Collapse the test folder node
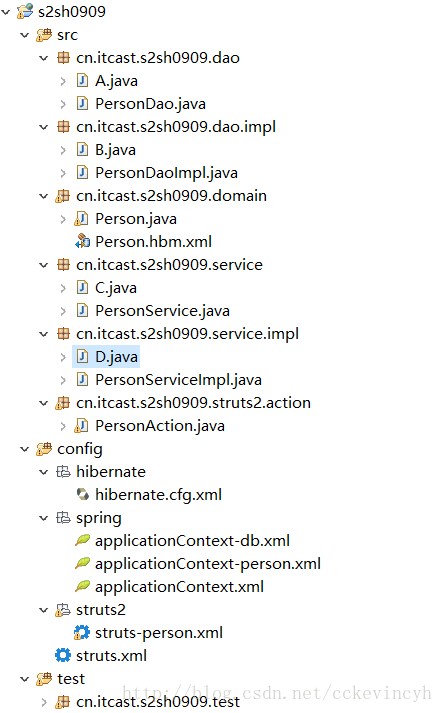Screen dimensions: 443x713 pos(25,679)
